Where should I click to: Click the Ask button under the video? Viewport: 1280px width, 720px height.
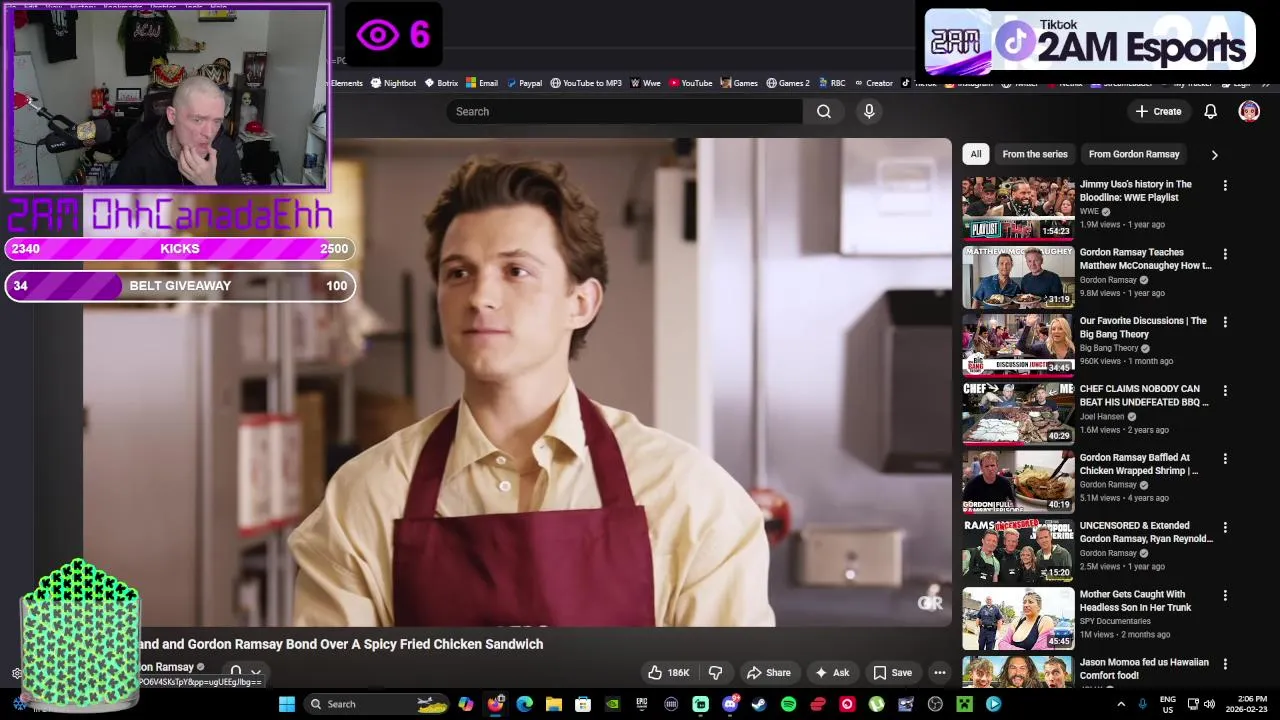click(832, 673)
